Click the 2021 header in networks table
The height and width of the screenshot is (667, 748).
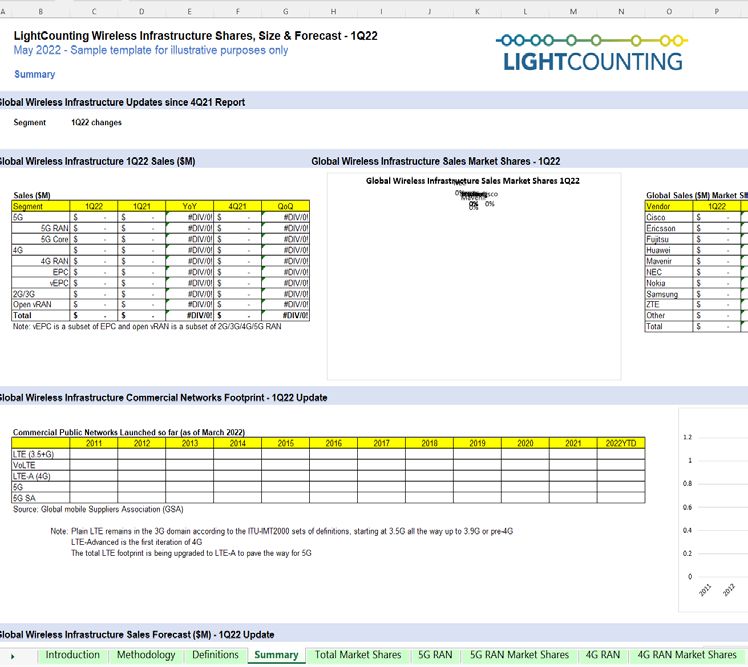(x=573, y=443)
